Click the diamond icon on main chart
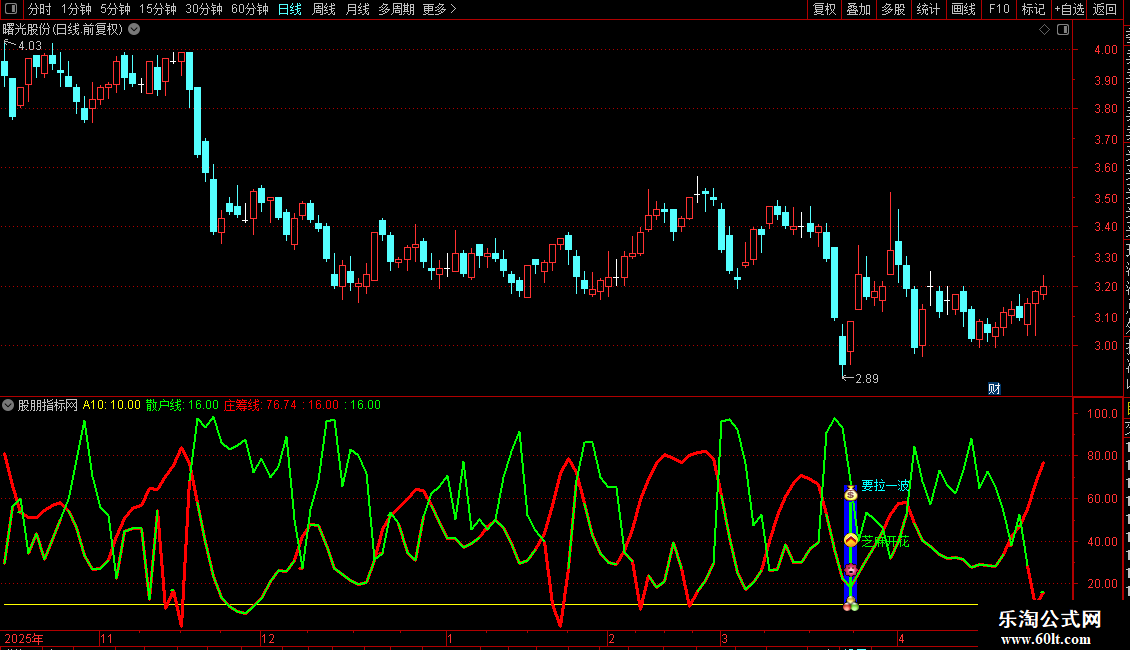 point(1044,30)
